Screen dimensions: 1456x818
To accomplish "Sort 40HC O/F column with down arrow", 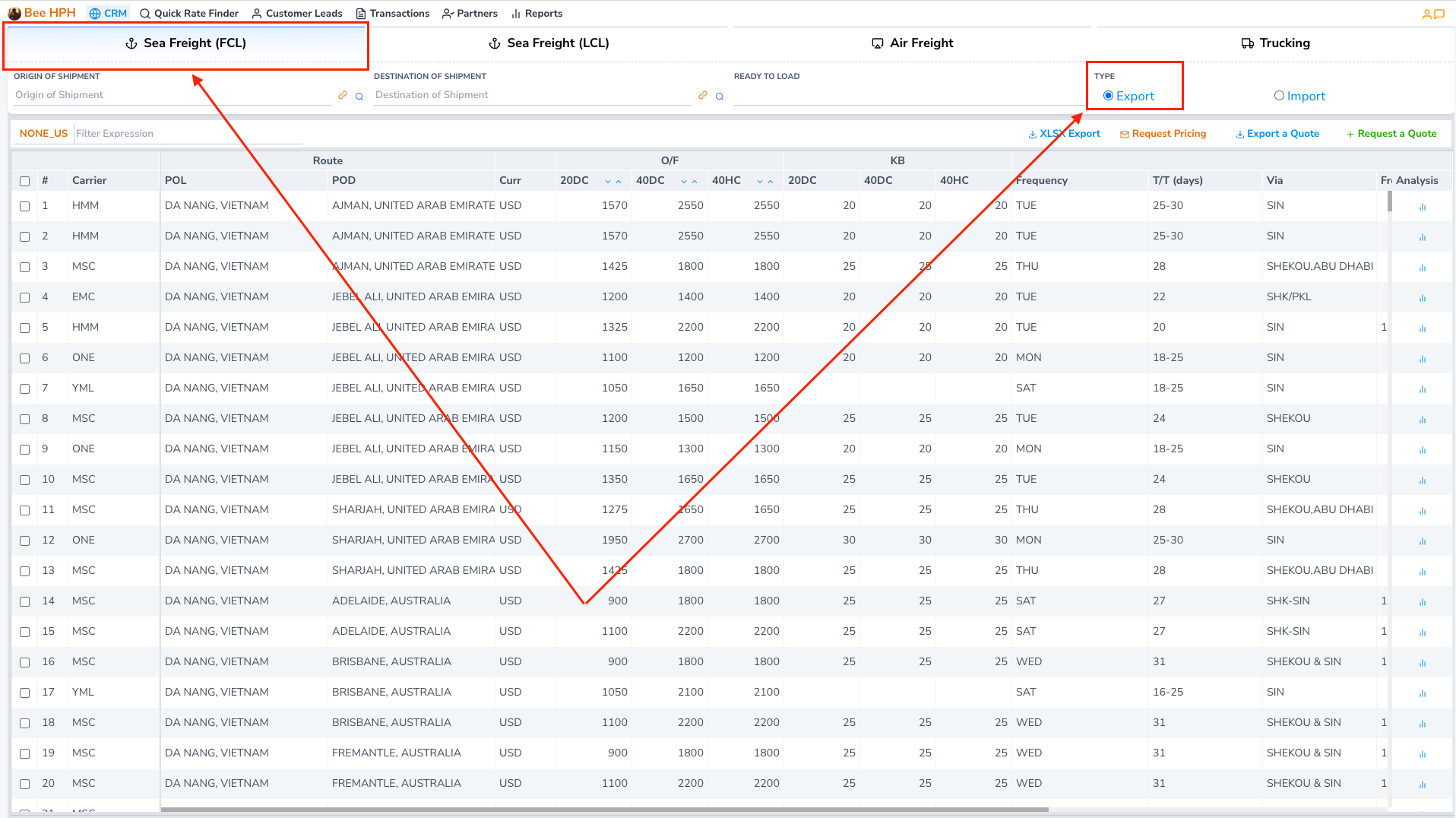I will click(760, 182).
